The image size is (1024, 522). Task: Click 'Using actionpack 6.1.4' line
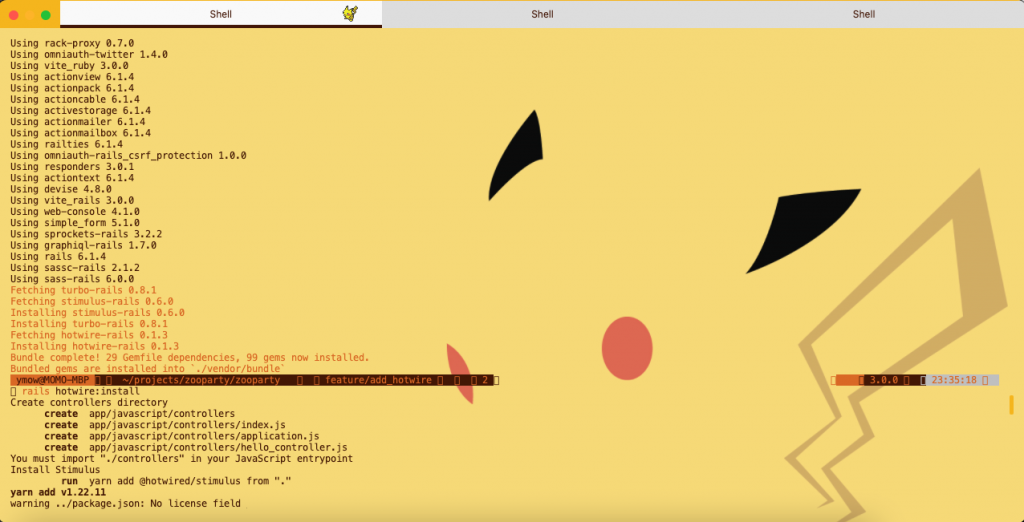point(72,88)
